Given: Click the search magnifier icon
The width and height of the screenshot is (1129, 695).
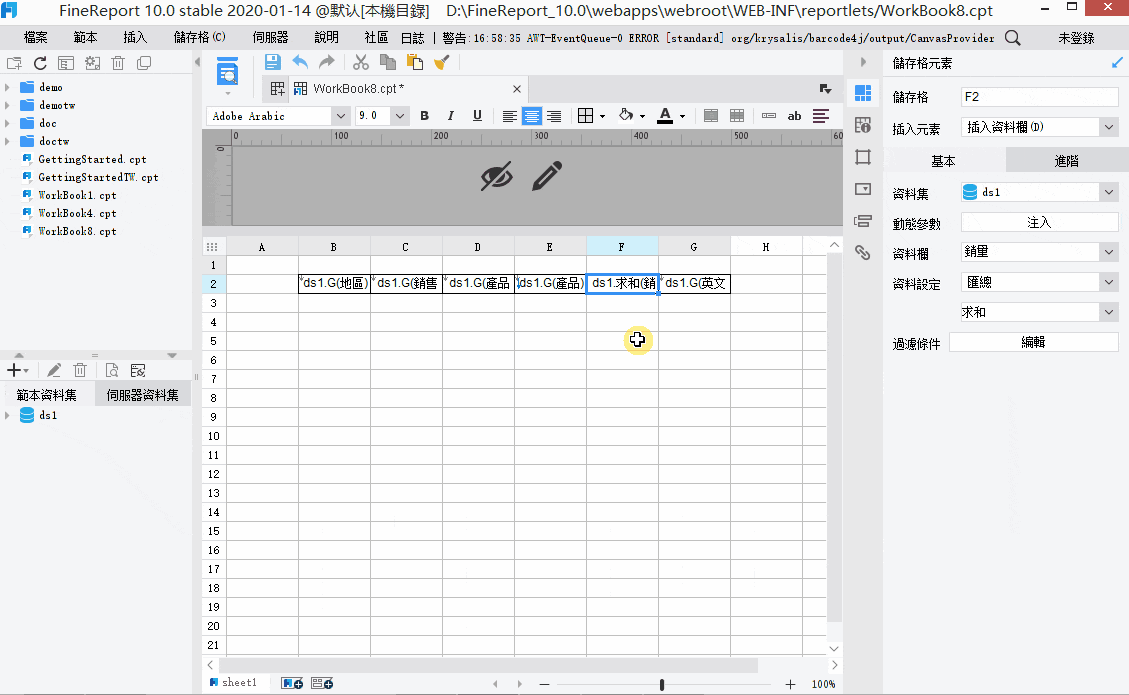Looking at the screenshot, I should [x=1012, y=37].
